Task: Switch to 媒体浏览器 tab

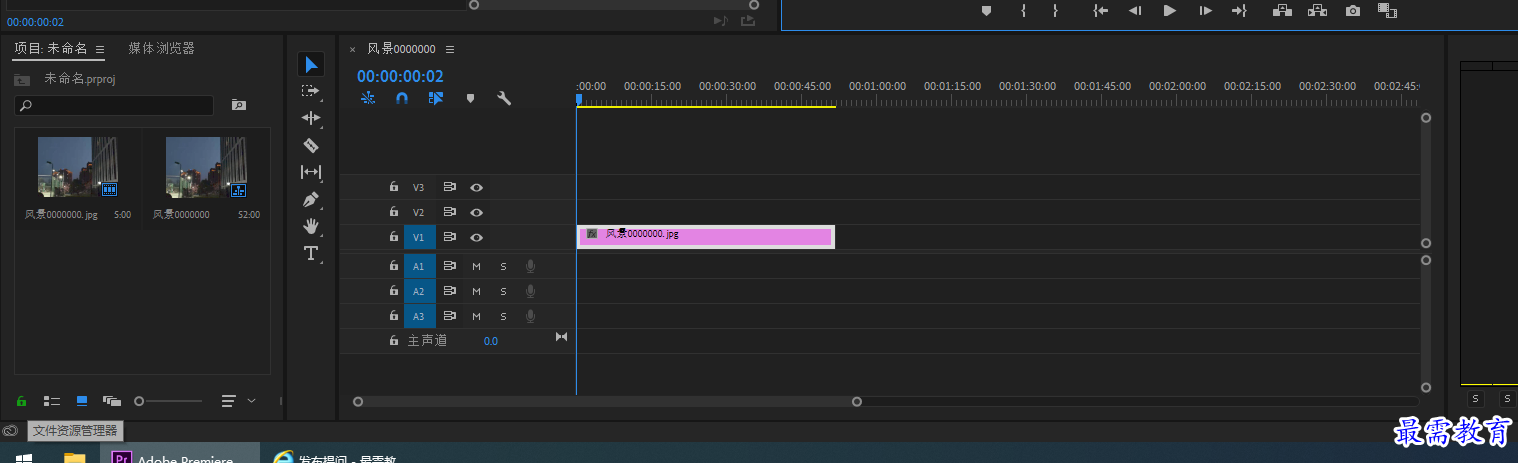Action: pos(161,48)
